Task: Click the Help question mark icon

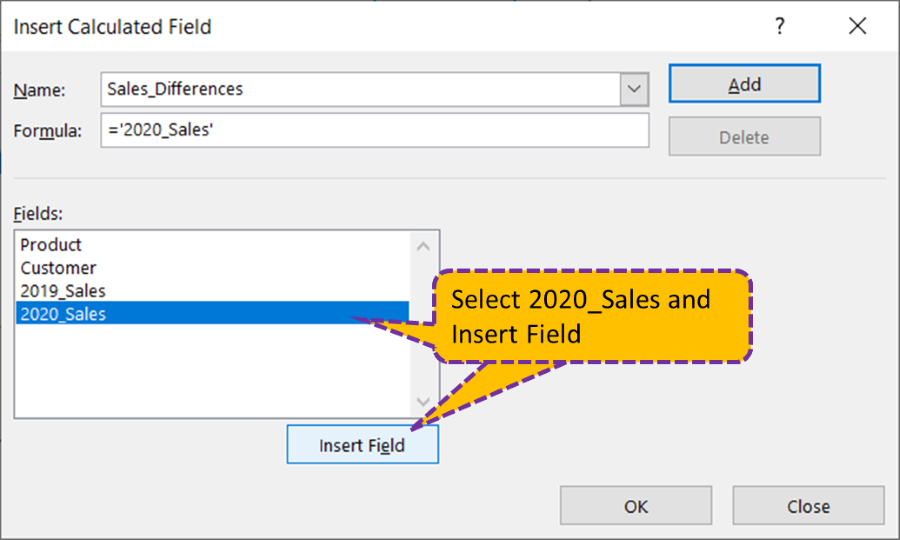Action: [781, 27]
